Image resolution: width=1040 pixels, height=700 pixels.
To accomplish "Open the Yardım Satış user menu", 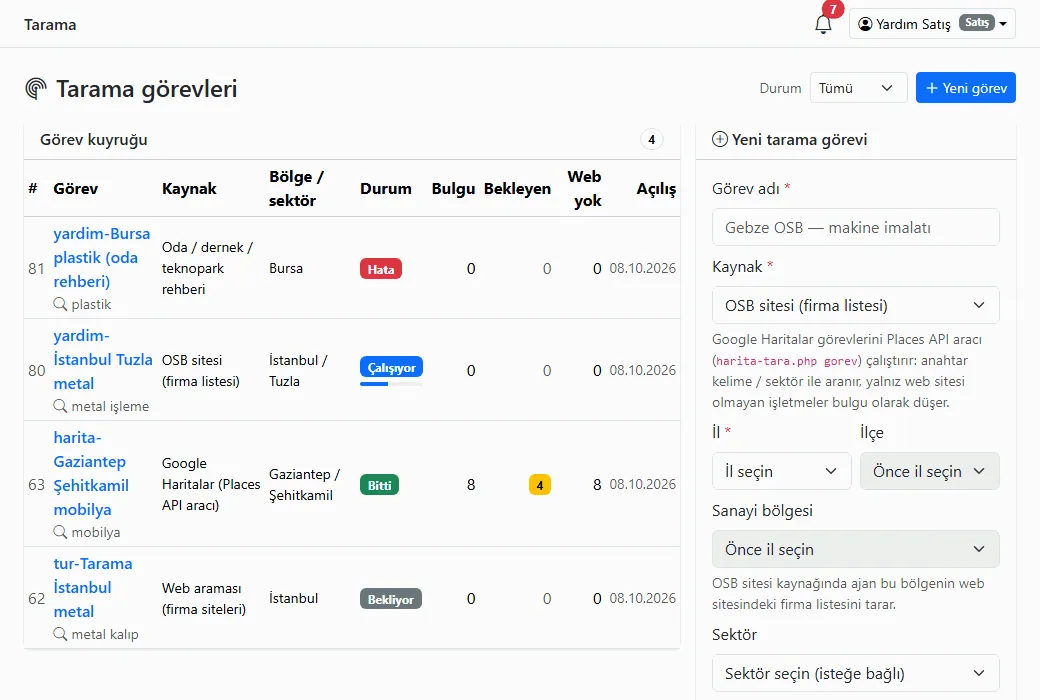I will point(932,24).
